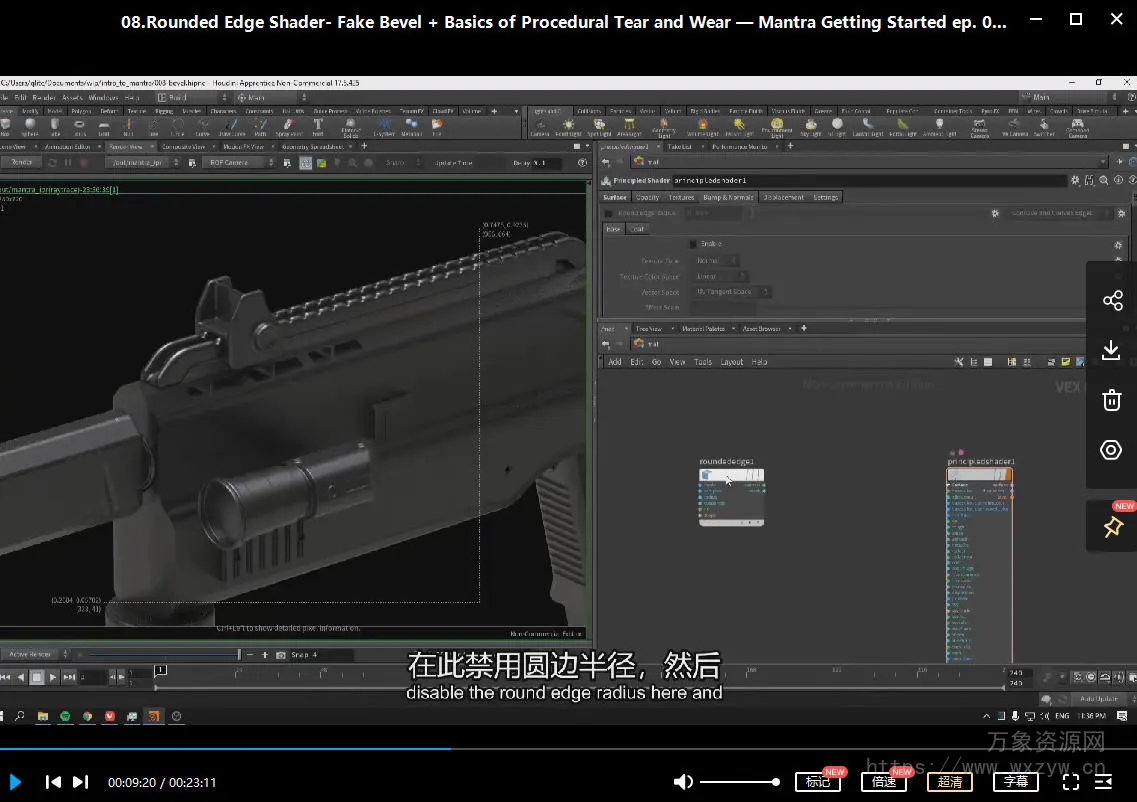The image size is (1137, 802).
Task: Toggle subtitles with the 字幕 button
Action: point(1016,782)
